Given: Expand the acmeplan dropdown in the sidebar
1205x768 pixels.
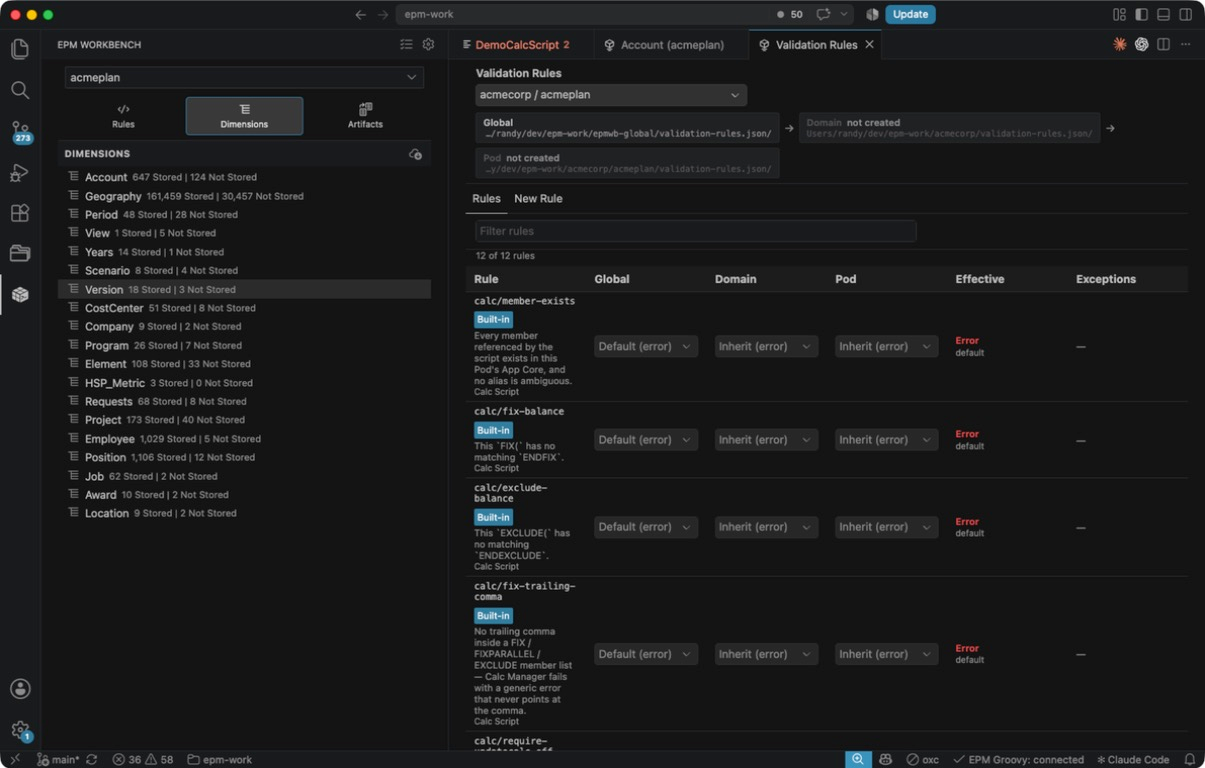Looking at the screenshot, I should click(244, 77).
